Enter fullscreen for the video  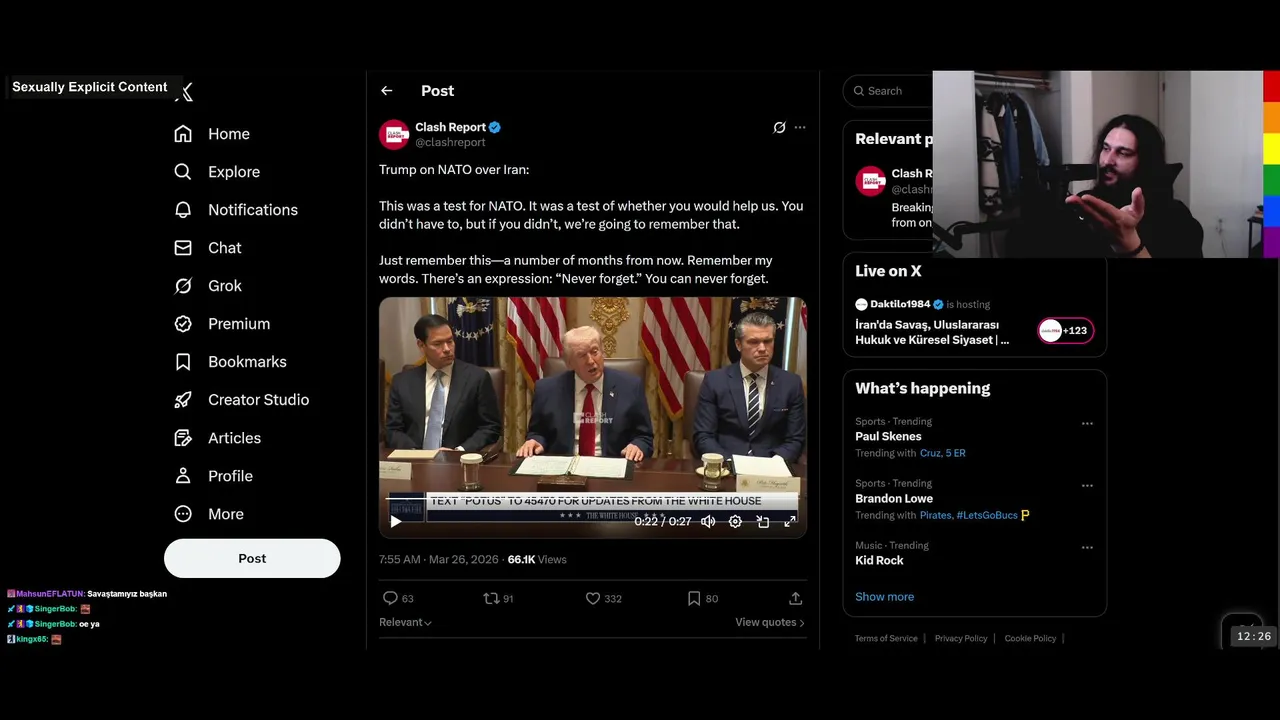tap(789, 521)
